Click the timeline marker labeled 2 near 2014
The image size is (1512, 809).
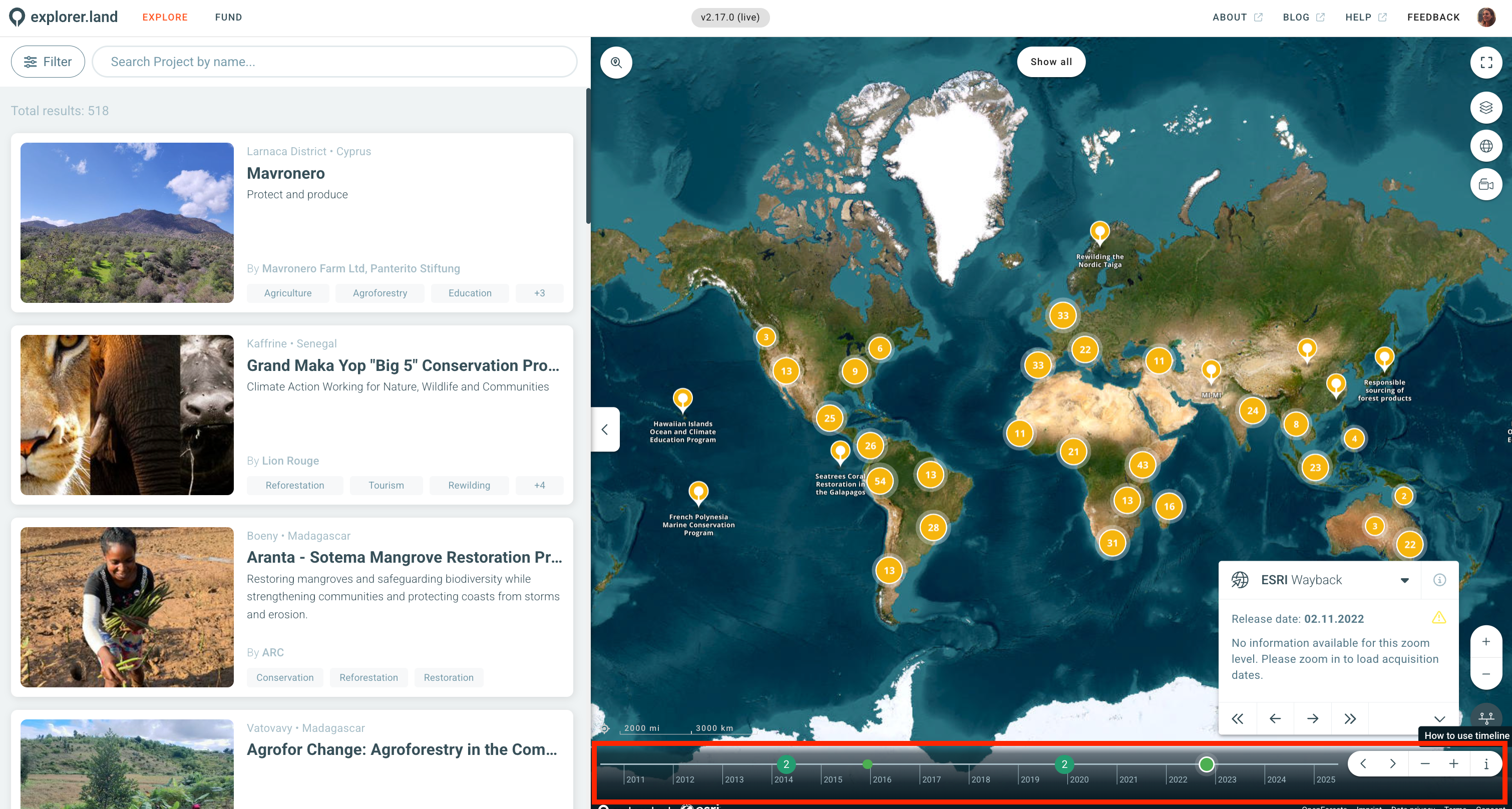pos(786,764)
